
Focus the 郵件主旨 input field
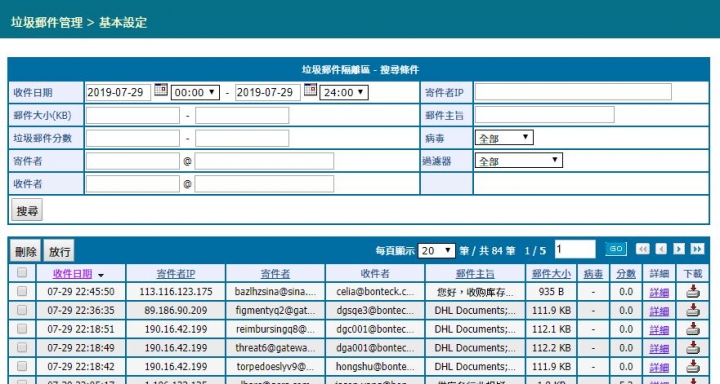point(545,115)
